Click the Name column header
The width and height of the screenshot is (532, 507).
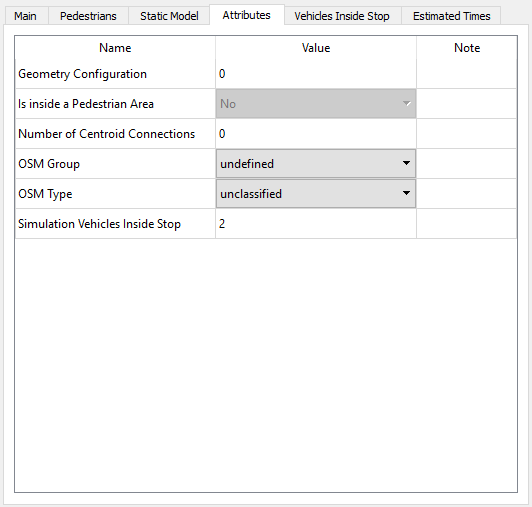click(x=115, y=48)
